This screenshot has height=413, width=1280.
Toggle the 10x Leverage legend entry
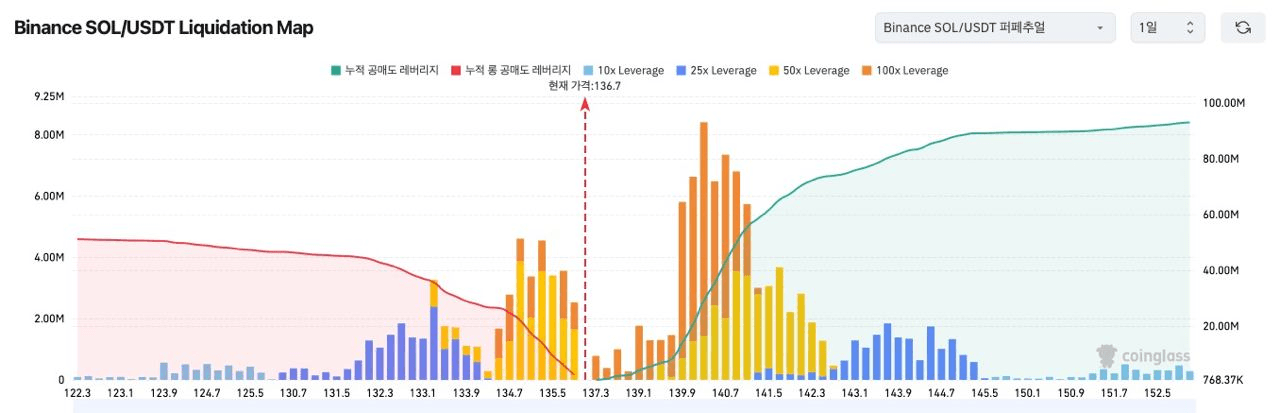[622, 70]
